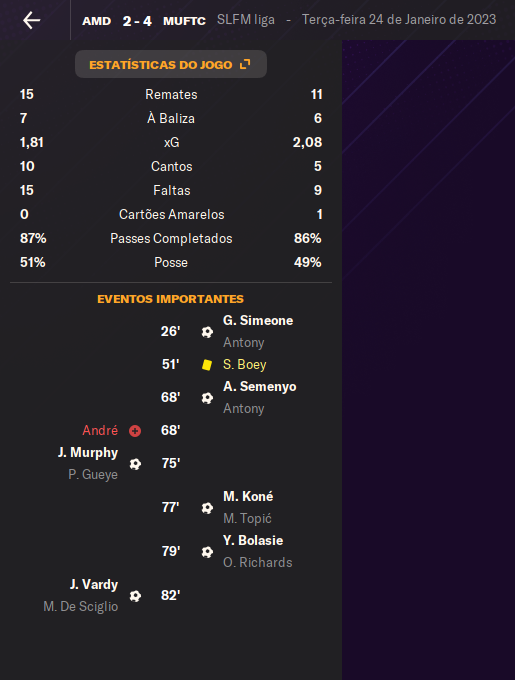The height and width of the screenshot is (680, 515).
Task: Click the xG statistic row label
Action: click(x=171, y=142)
